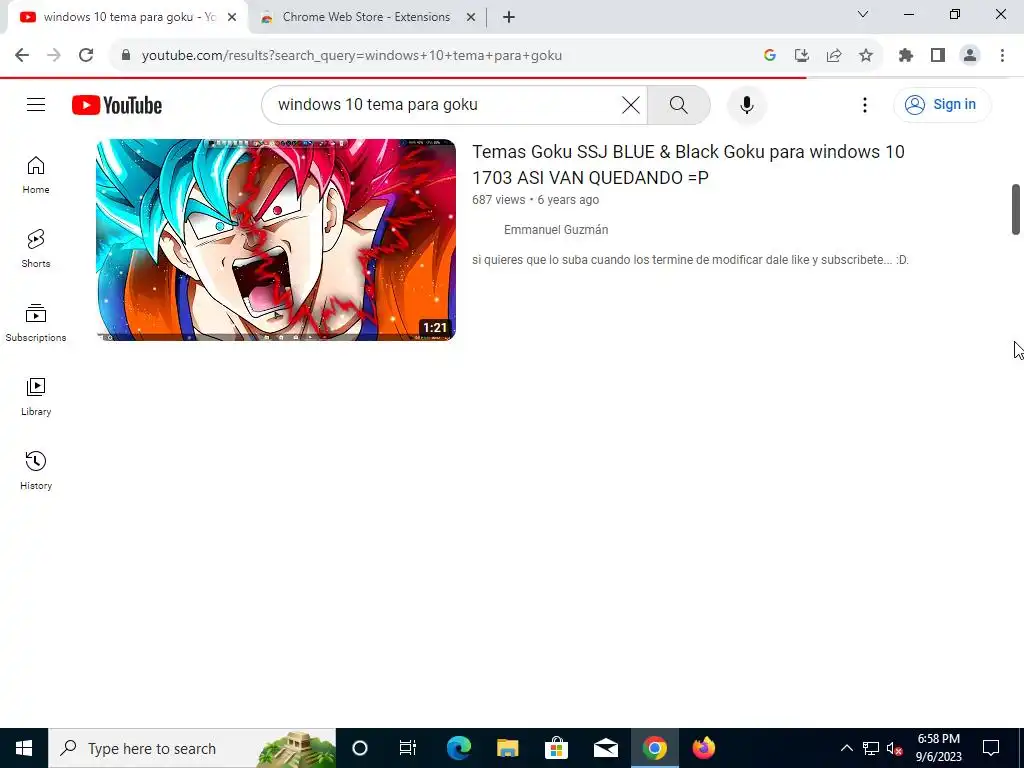Click the YouTube search magnifier button
Screen dimensions: 1024x768
pyautogui.click(x=679, y=104)
